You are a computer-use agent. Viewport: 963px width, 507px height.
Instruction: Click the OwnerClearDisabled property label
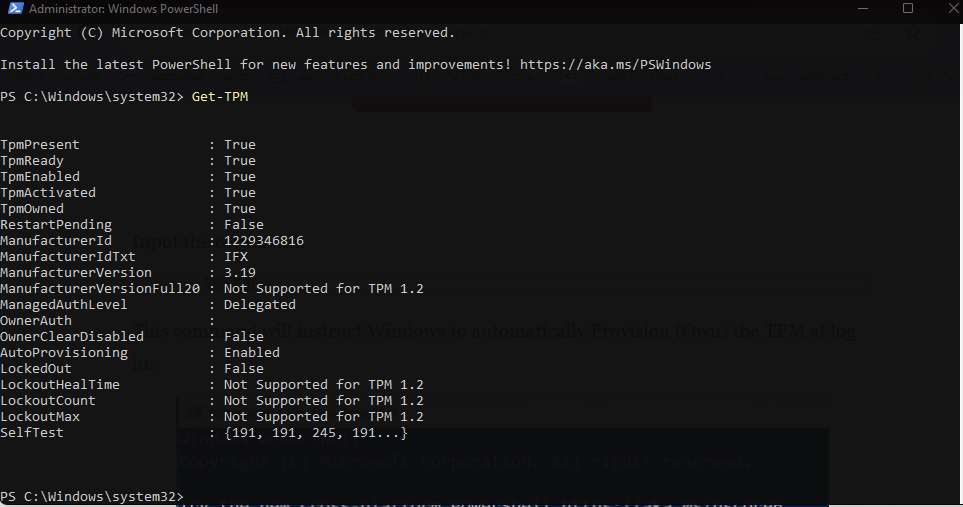72,336
